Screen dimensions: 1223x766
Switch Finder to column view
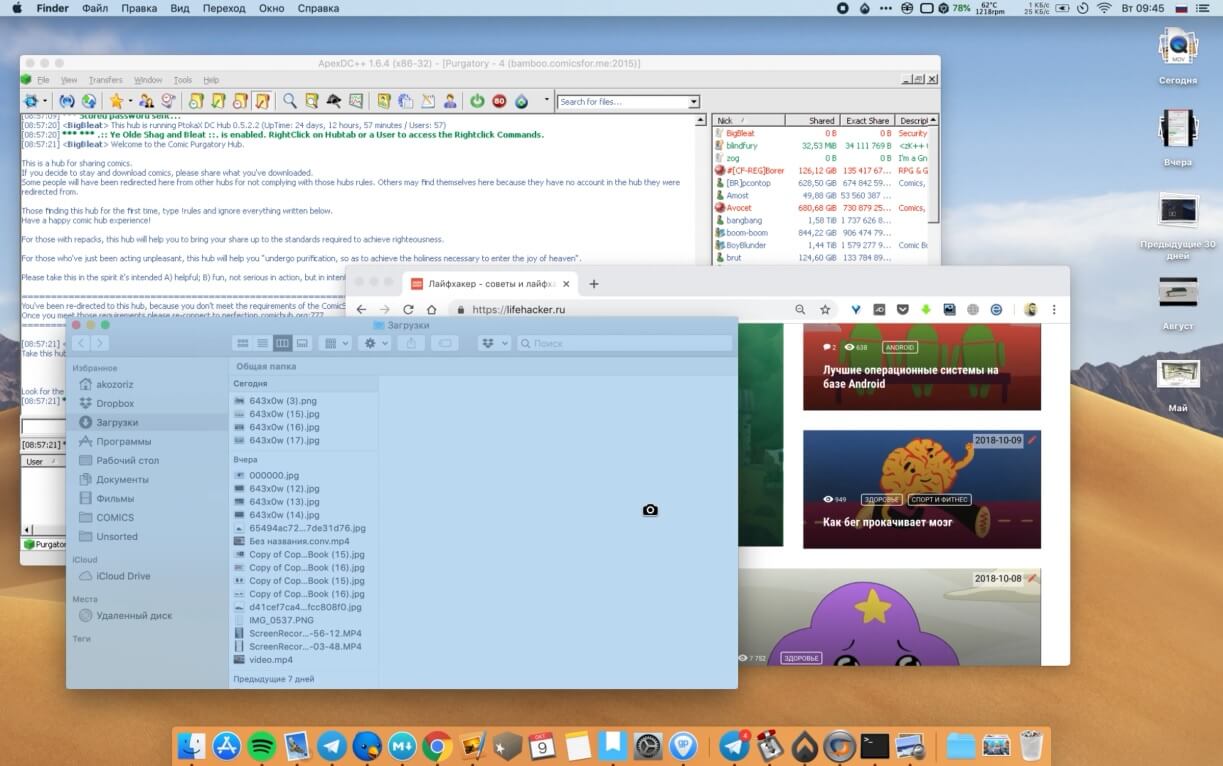tap(282, 343)
